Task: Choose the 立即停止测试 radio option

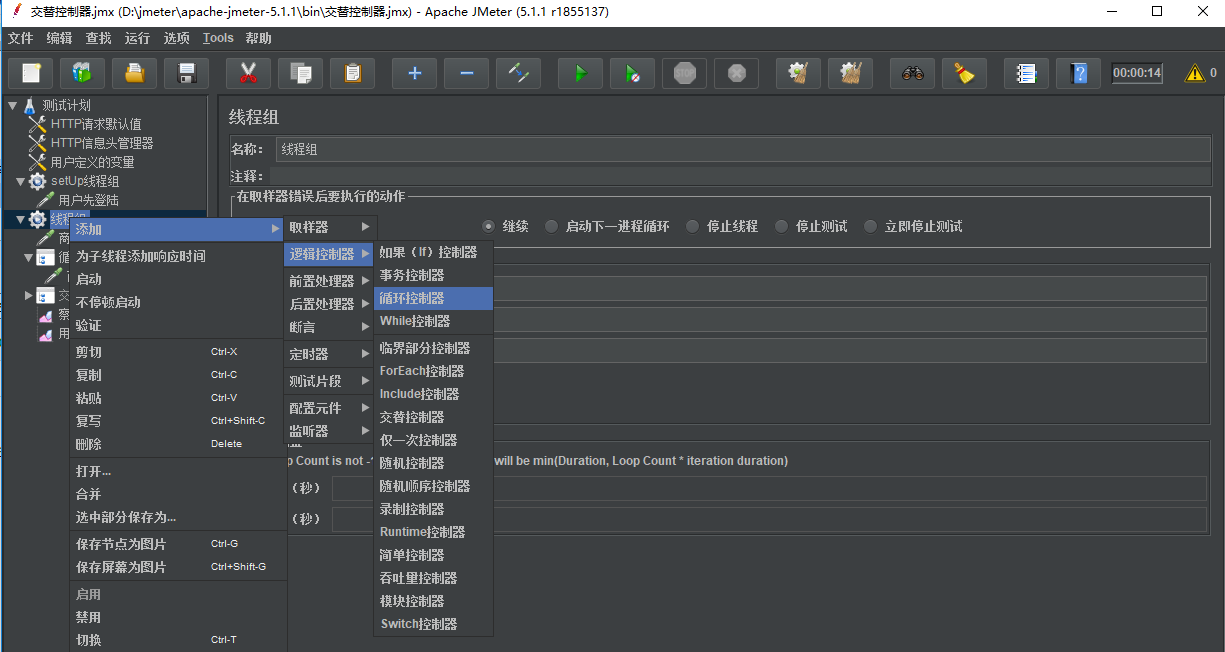Action: [870, 226]
